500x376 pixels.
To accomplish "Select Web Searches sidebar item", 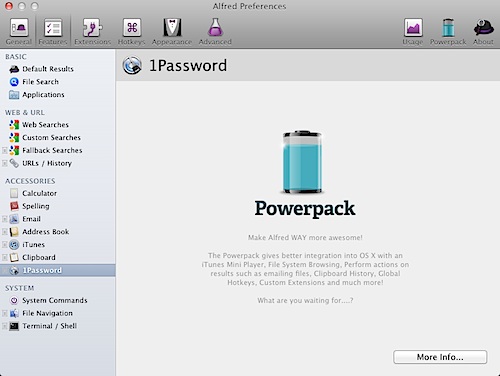I will click(58, 125).
